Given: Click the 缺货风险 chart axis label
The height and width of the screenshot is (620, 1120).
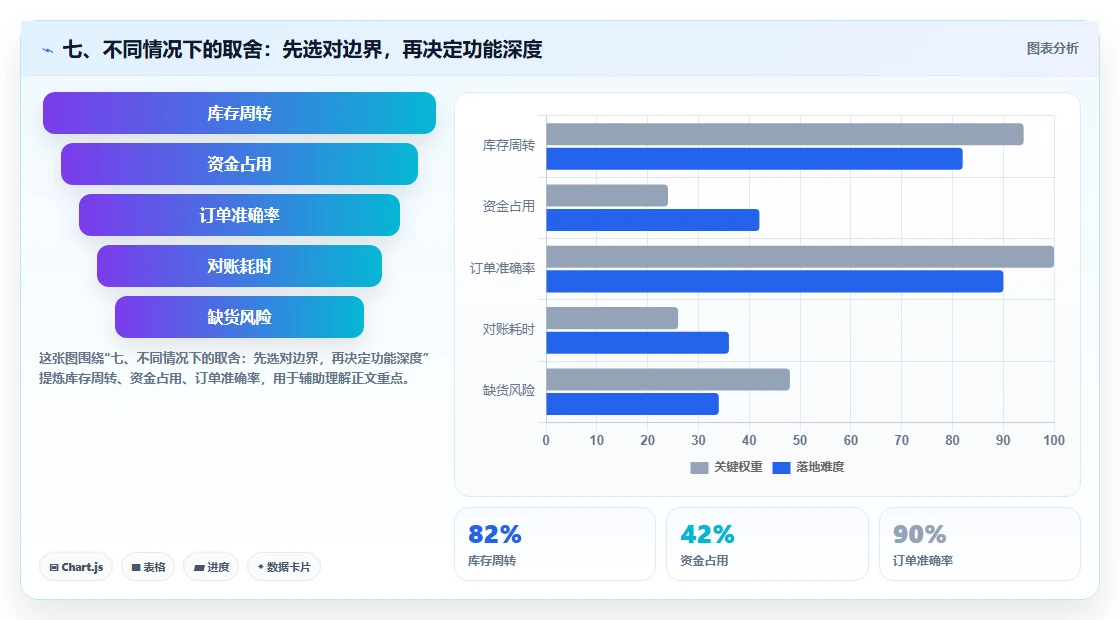Looking at the screenshot, I should (x=509, y=391).
